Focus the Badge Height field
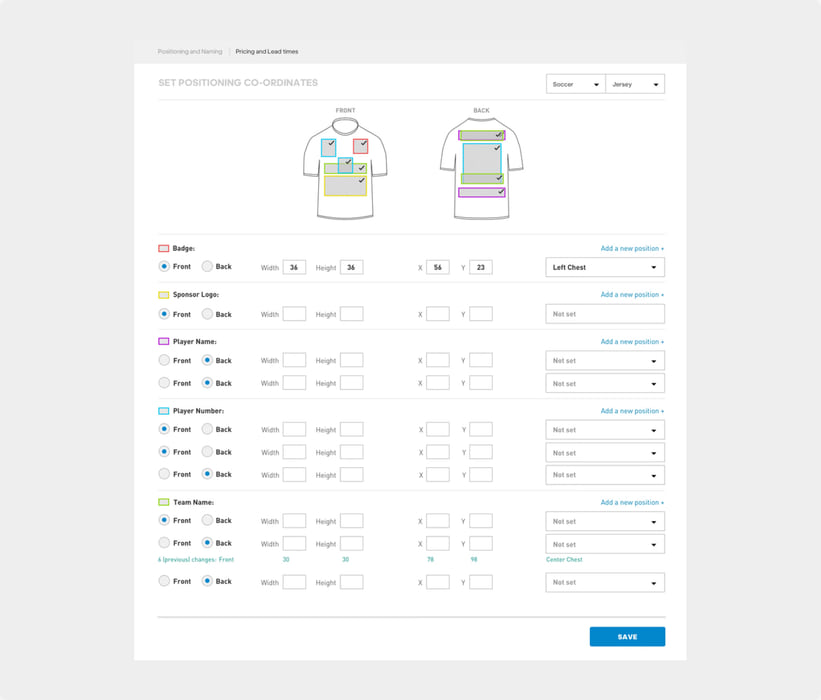The height and width of the screenshot is (700, 821). click(351, 267)
